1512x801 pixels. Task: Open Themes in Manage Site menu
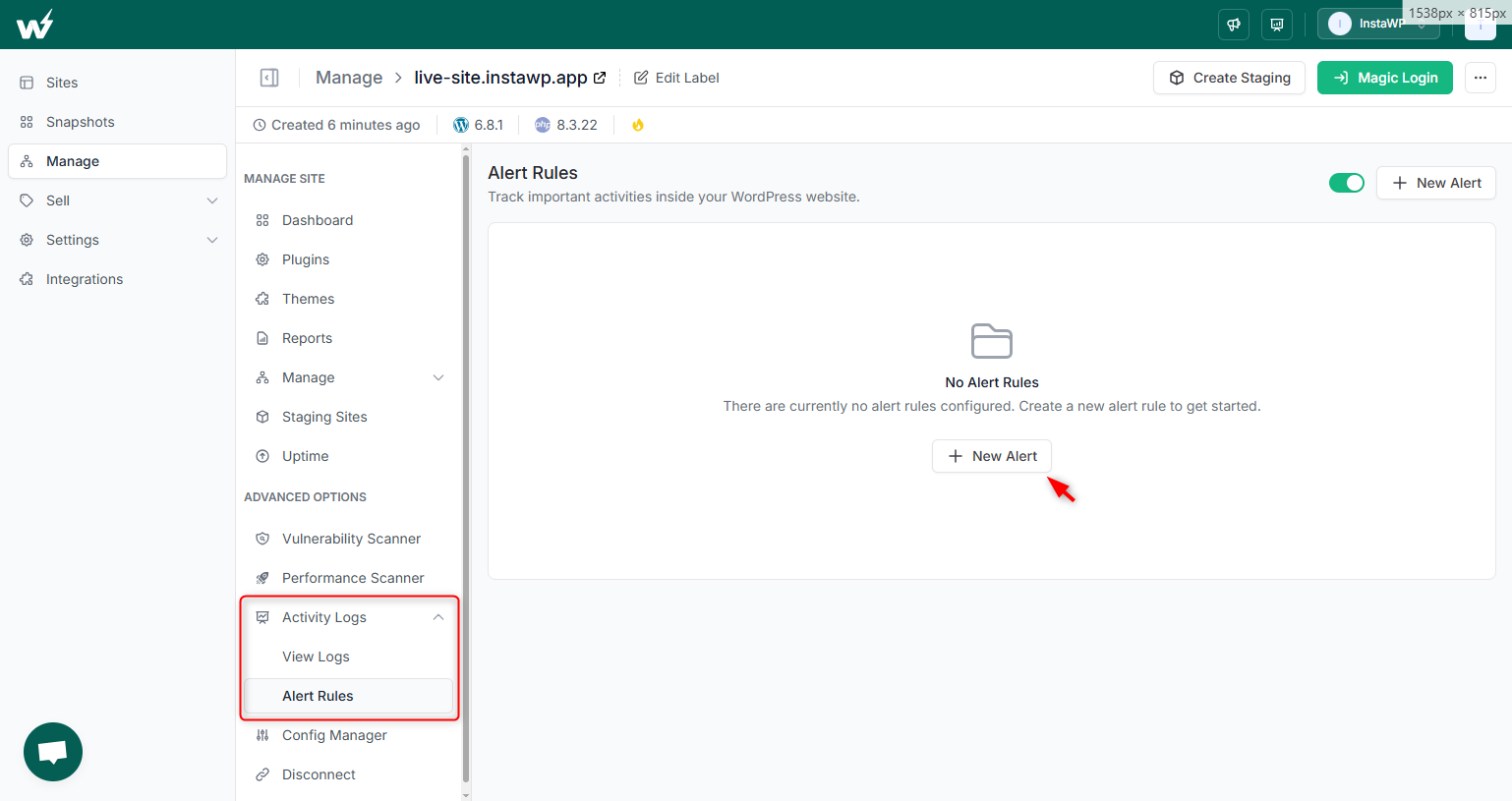348,299
